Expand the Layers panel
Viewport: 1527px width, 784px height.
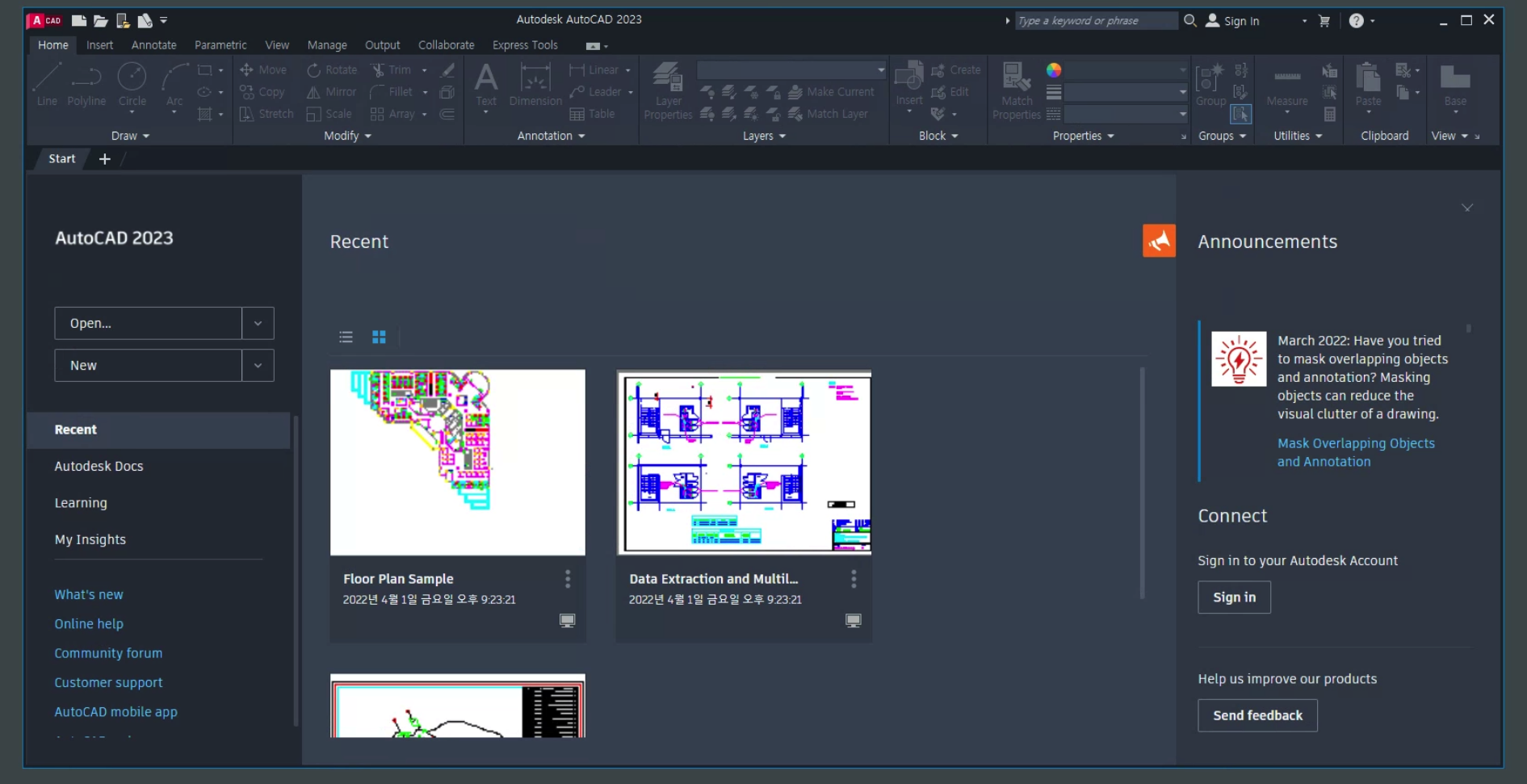[764, 136]
